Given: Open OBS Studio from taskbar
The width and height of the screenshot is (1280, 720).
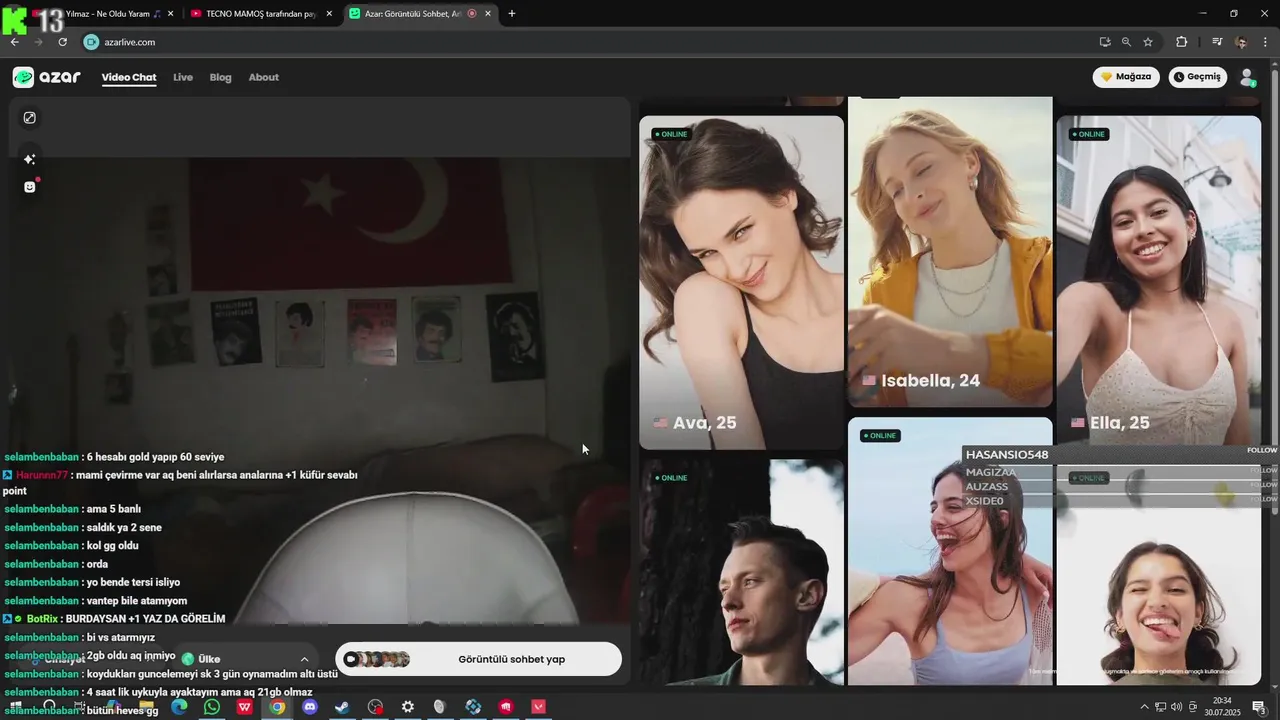Looking at the screenshot, I should (x=375, y=707).
